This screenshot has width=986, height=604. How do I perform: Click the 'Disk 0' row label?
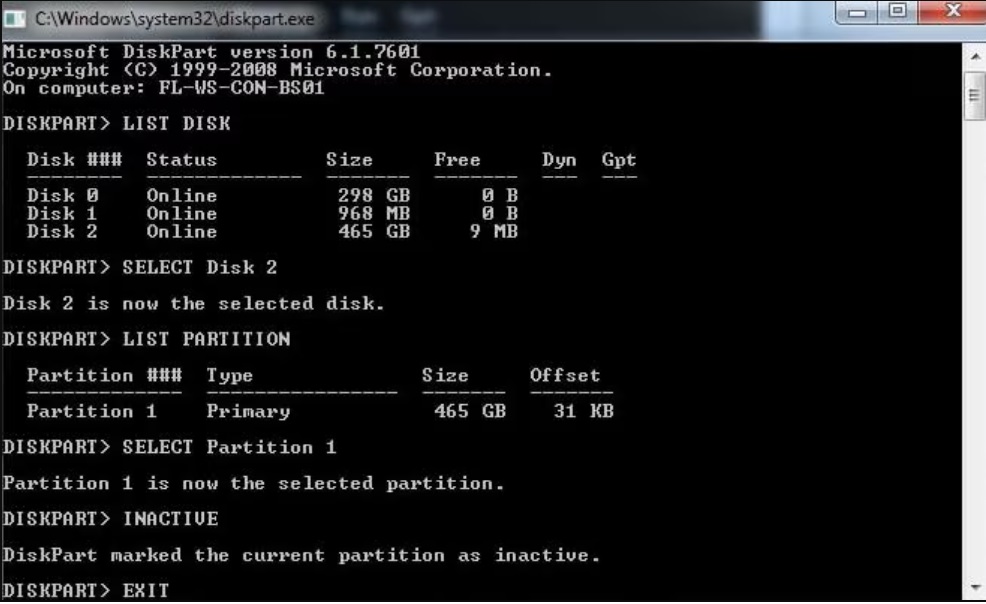(x=62, y=195)
